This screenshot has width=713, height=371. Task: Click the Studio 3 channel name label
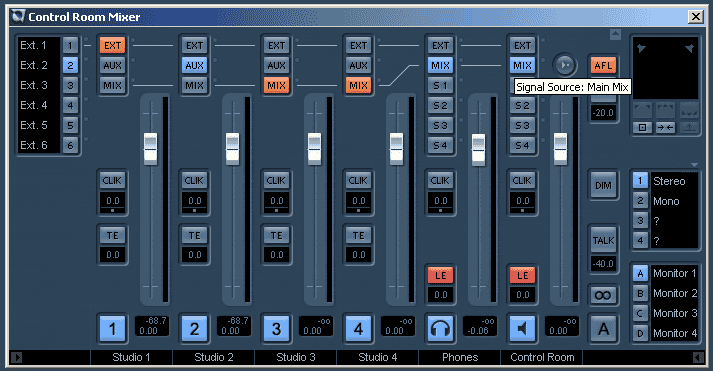point(296,357)
